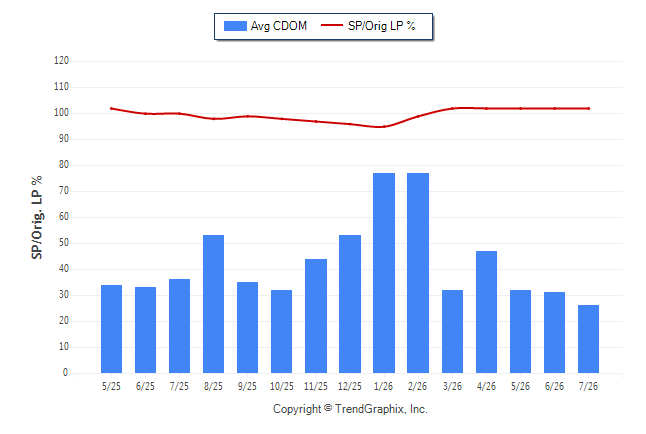Click the red line point at 1/26

pos(384,127)
